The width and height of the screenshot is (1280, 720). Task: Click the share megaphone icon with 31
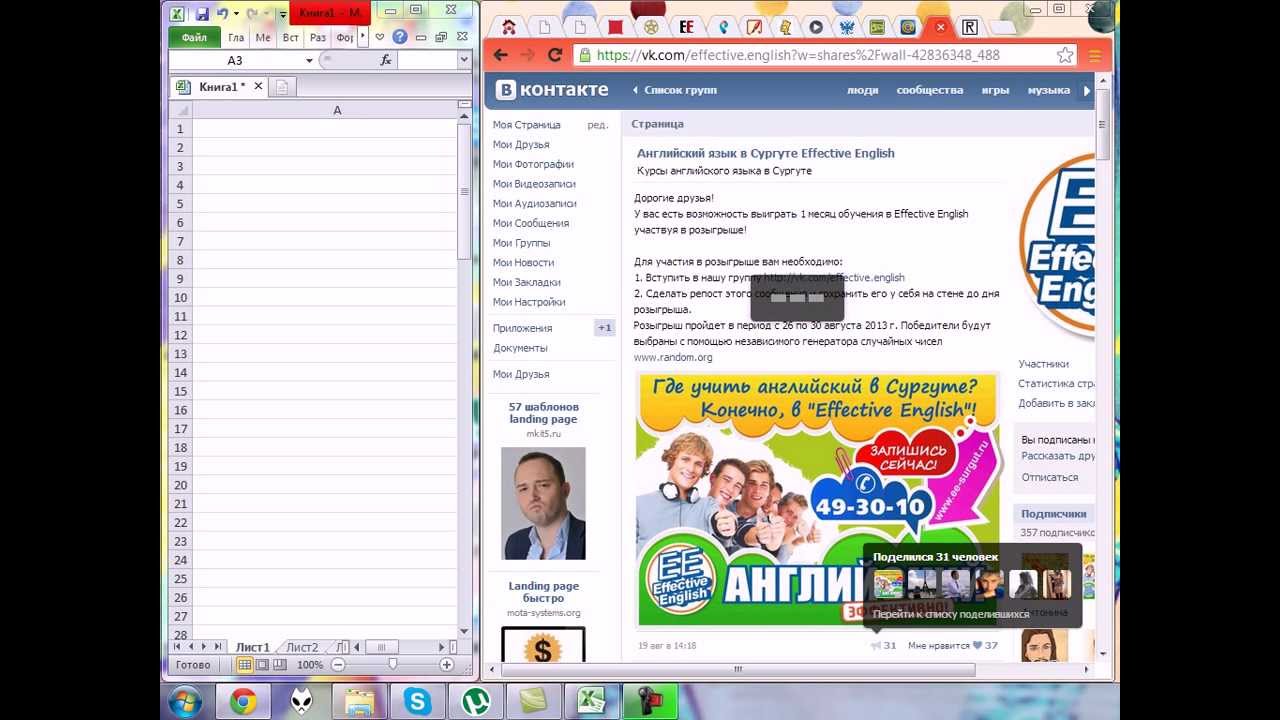point(876,646)
